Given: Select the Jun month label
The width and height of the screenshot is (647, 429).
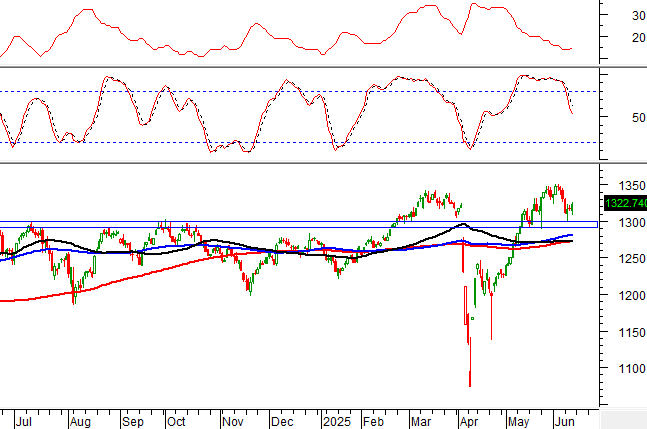Looking at the screenshot, I should [564, 422].
